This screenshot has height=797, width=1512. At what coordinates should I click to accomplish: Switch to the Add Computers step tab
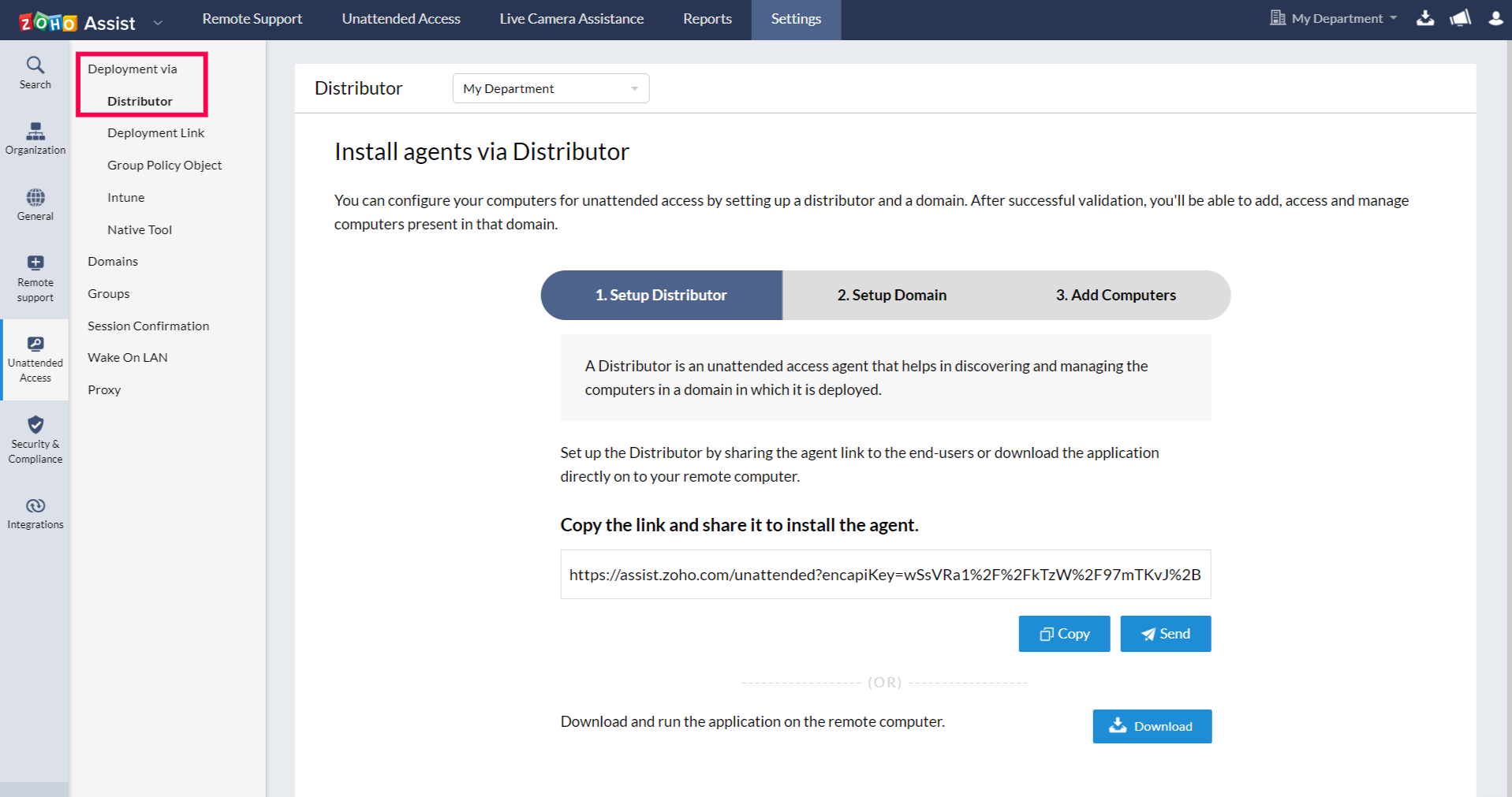pos(1115,295)
